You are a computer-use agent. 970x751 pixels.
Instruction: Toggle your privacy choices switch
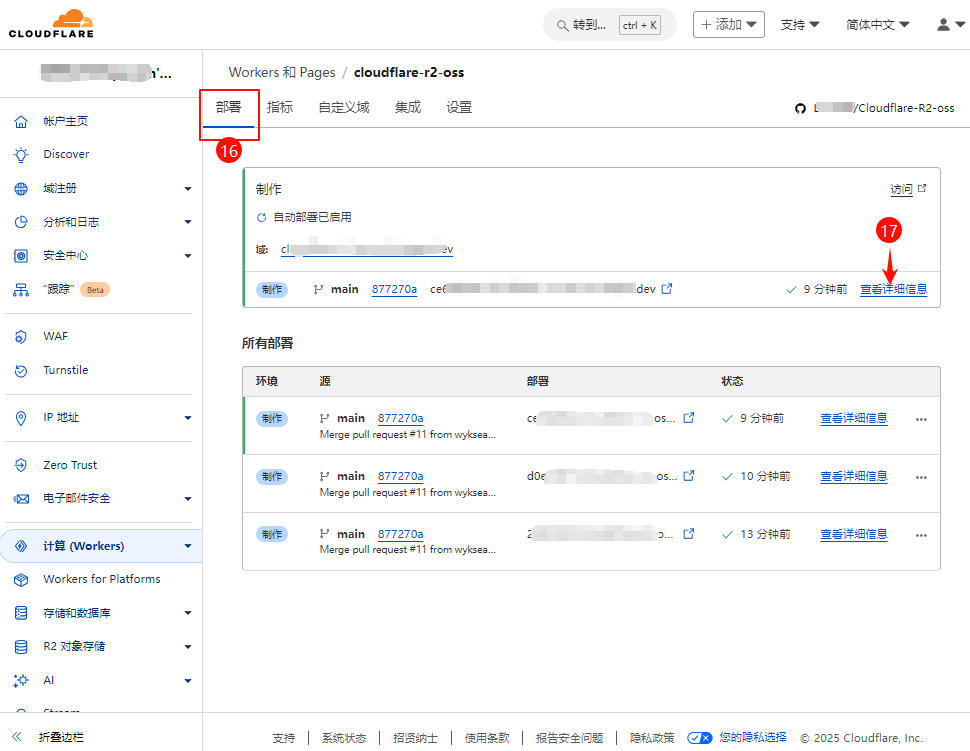[x=700, y=738]
